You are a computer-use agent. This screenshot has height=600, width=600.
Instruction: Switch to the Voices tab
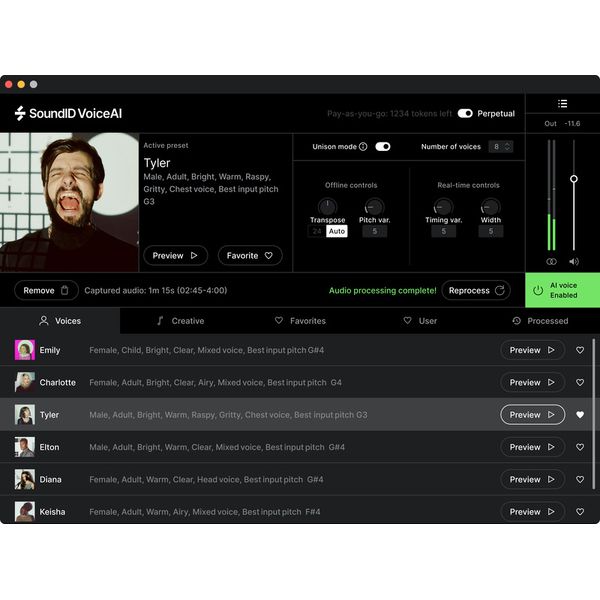(60, 321)
